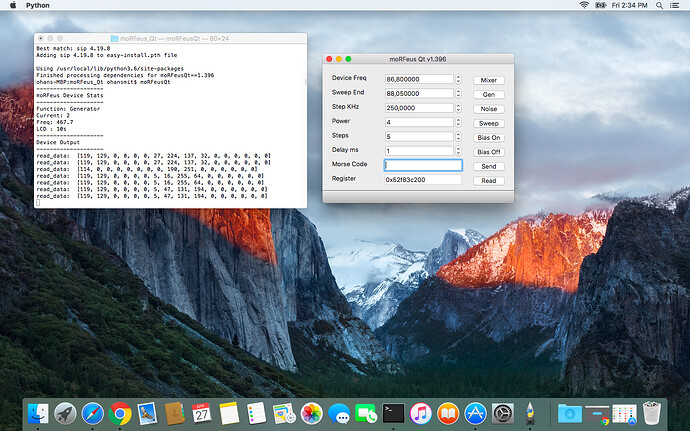
Task: Click the Steps stepper arrows
Action: tap(458, 136)
